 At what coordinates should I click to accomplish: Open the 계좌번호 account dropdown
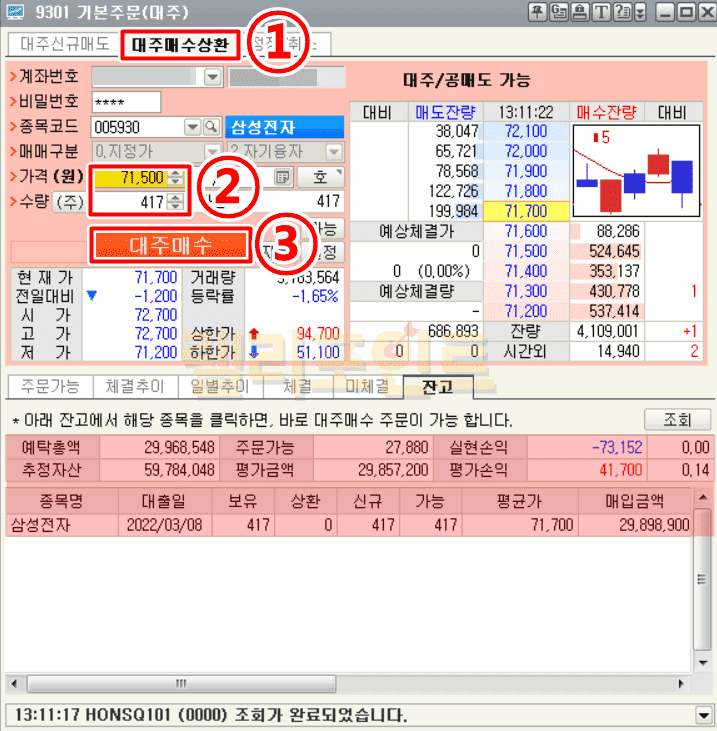(x=212, y=77)
